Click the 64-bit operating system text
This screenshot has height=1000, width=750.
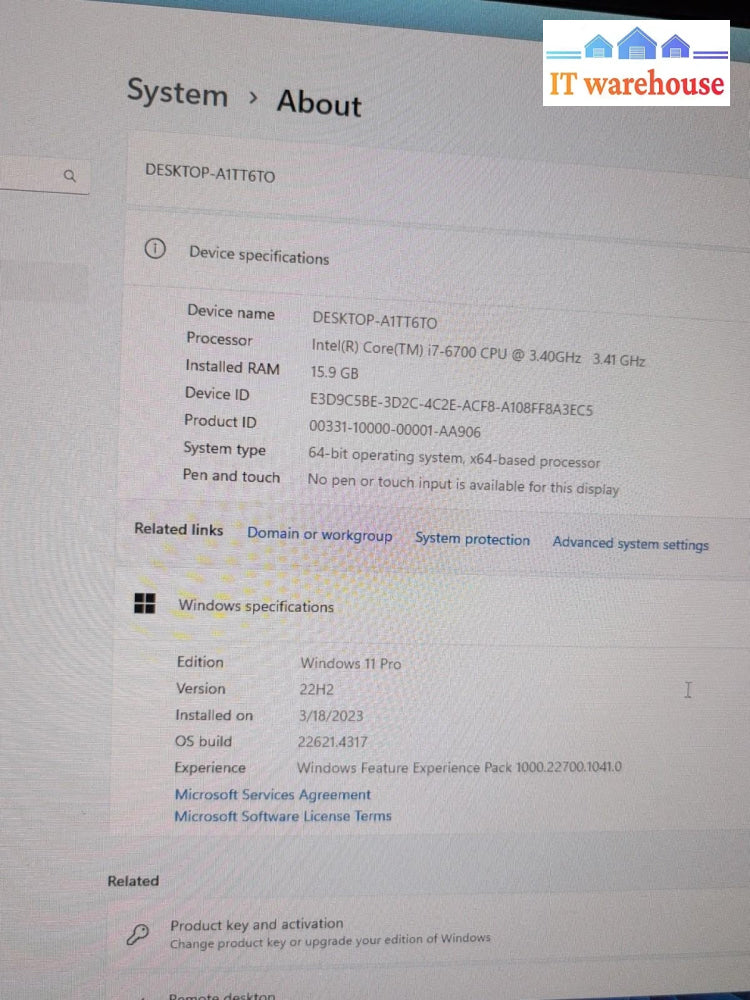(x=453, y=459)
